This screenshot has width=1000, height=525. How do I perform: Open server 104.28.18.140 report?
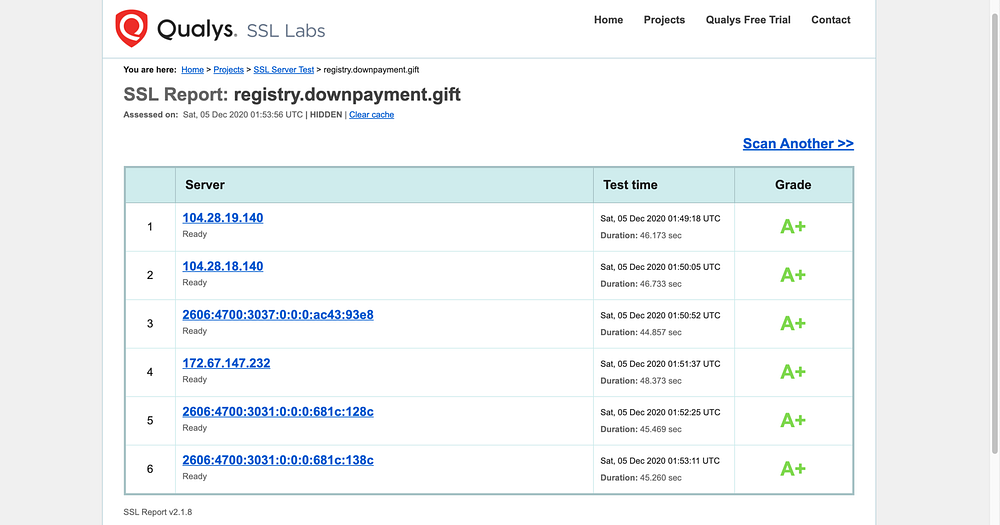point(223,266)
